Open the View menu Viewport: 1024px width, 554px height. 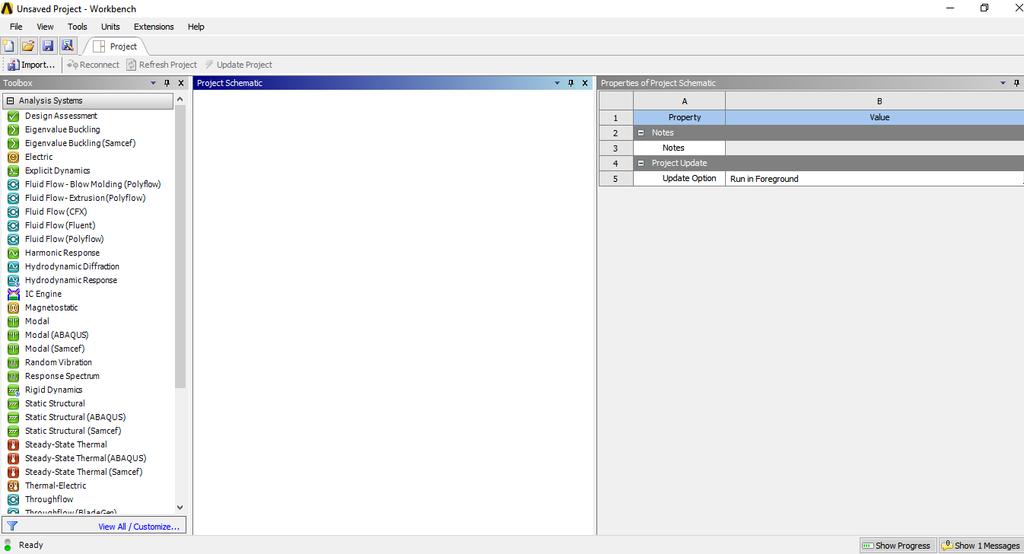45,27
